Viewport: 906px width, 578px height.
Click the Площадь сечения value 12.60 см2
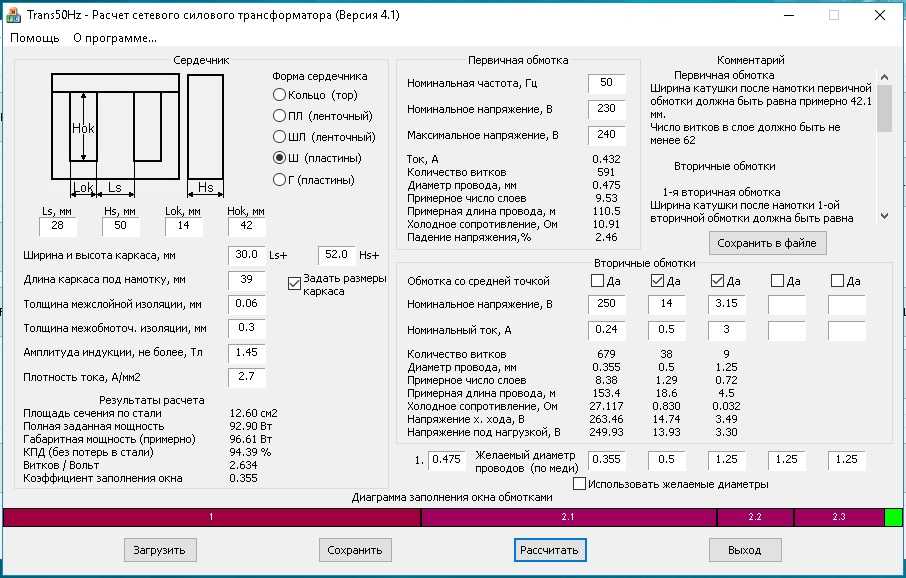tap(254, 414)
